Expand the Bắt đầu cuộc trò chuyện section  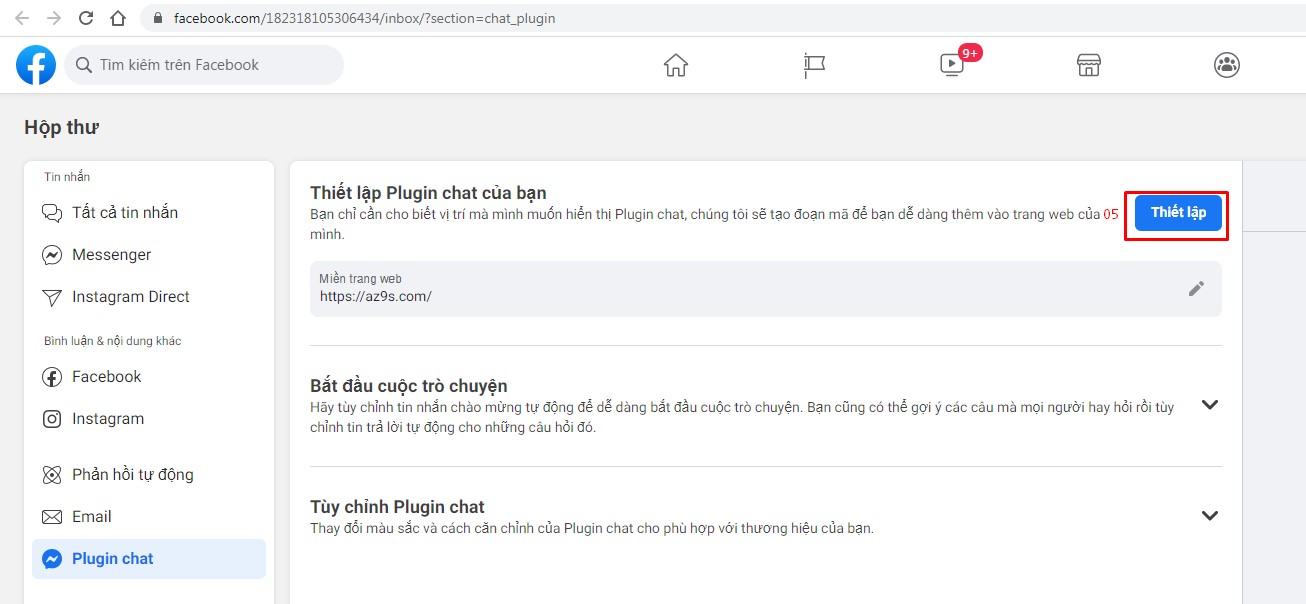[1210, 405]
